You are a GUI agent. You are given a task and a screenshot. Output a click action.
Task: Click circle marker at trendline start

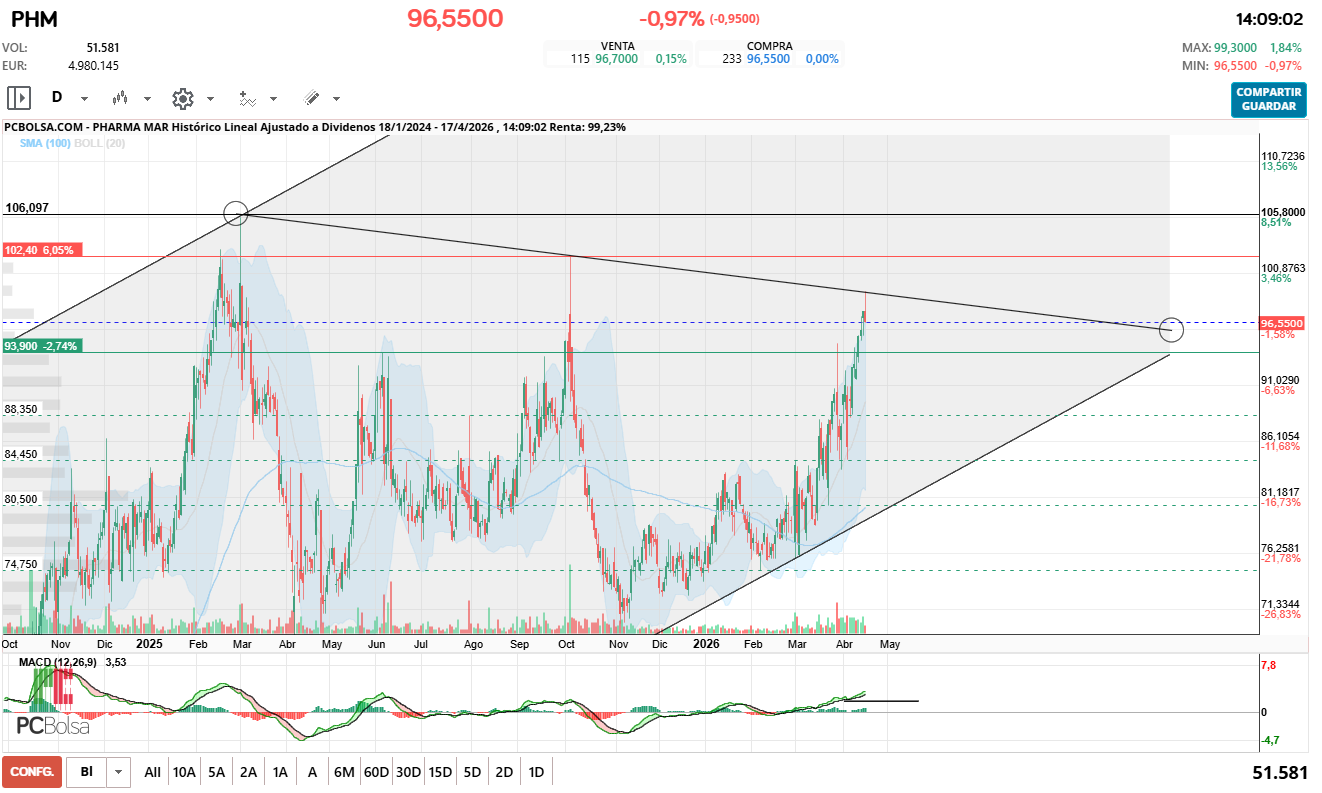(x=235, y=213)
